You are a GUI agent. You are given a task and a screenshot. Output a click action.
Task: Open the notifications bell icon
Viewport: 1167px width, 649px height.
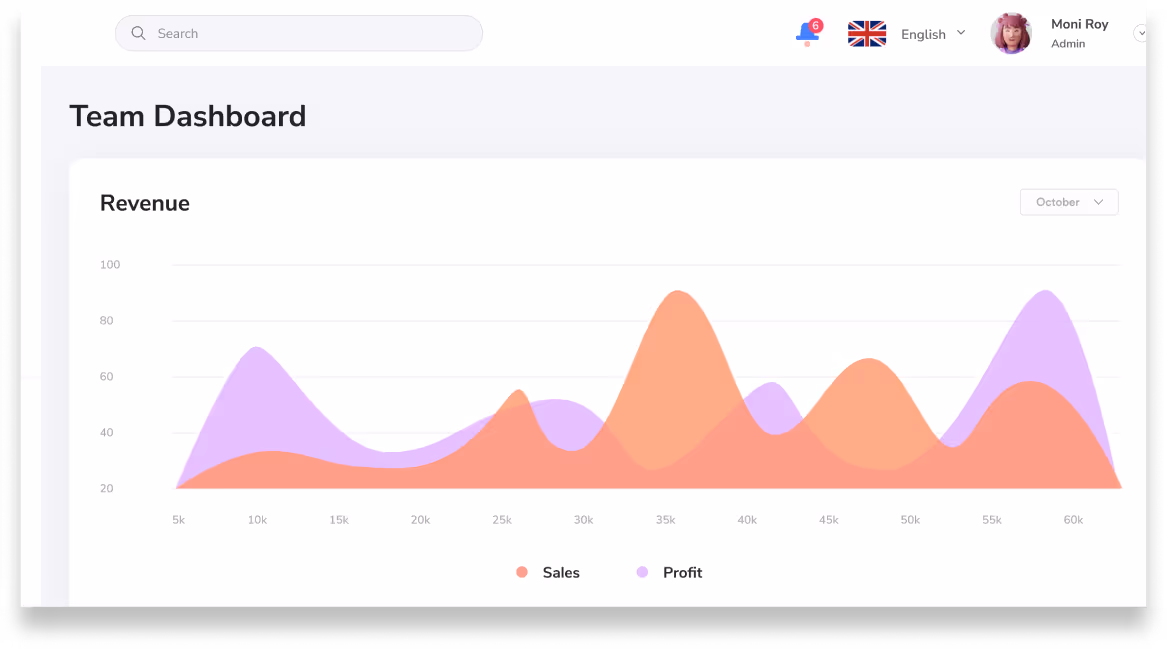click(x=805, y=35)
